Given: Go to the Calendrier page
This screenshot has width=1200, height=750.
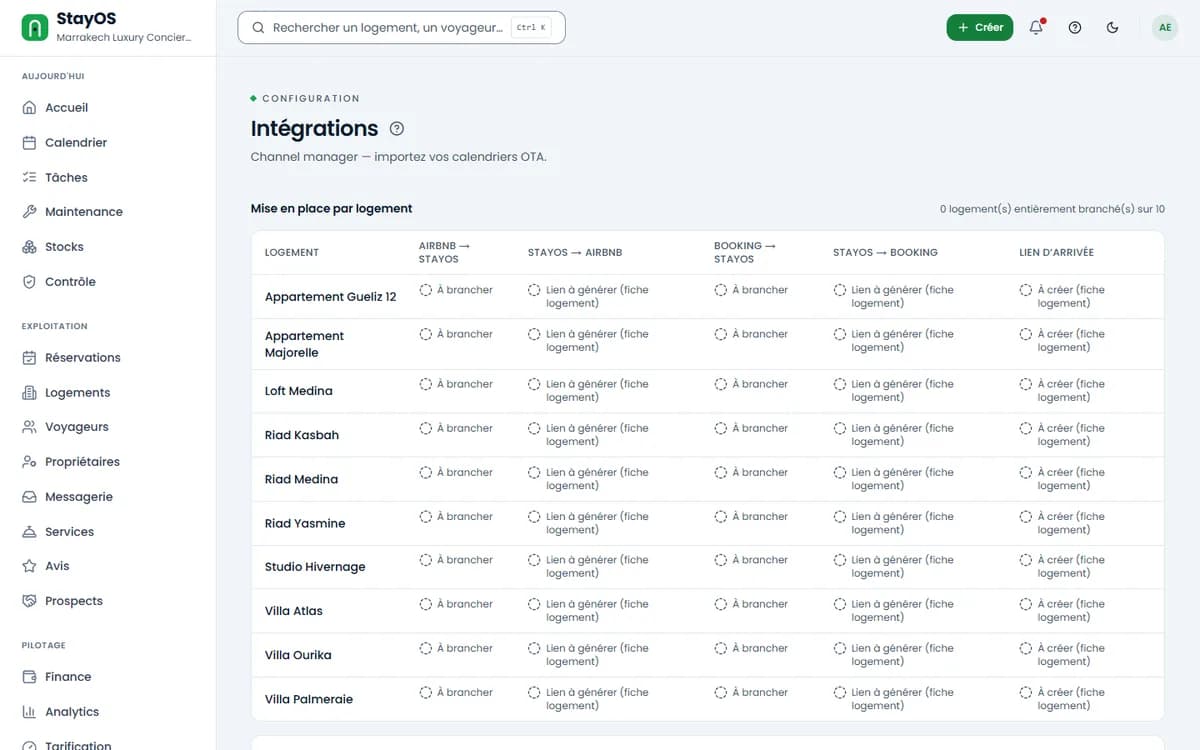Looking at the screenshot, I should pos(108,143).
